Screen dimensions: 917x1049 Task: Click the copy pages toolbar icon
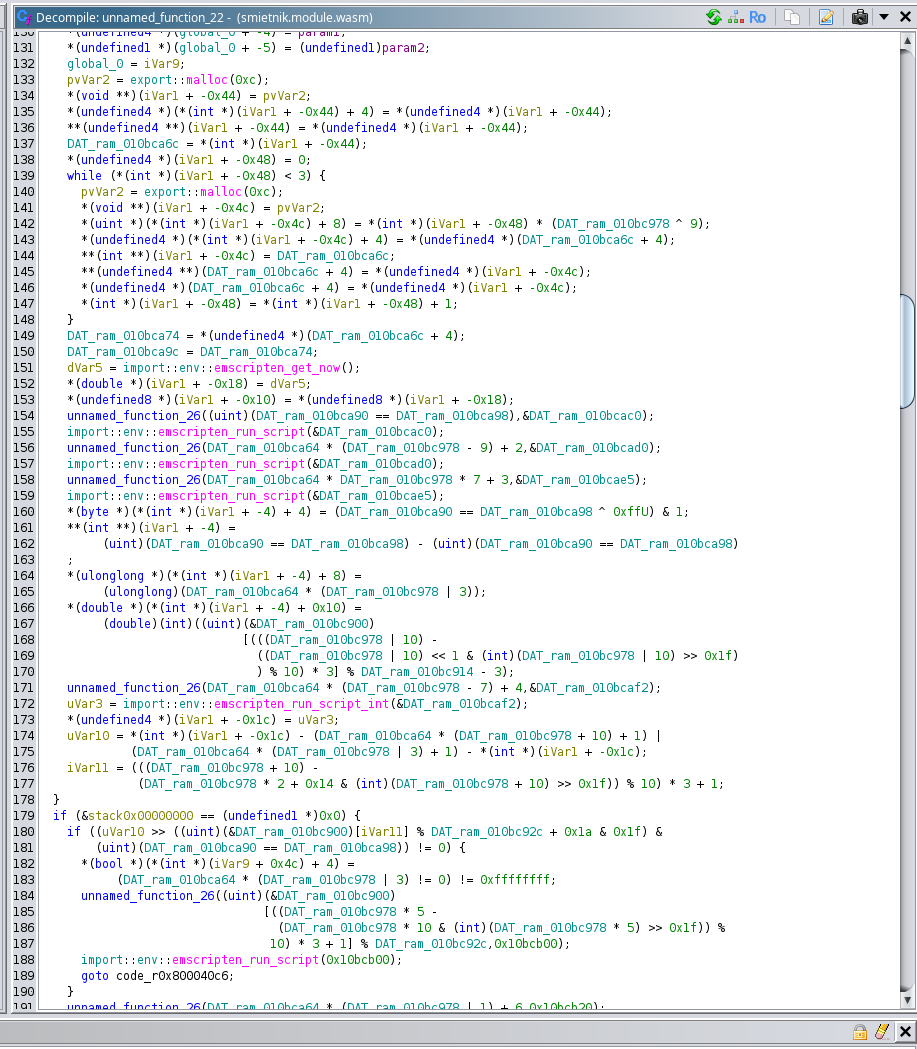[x=792, y=17]
